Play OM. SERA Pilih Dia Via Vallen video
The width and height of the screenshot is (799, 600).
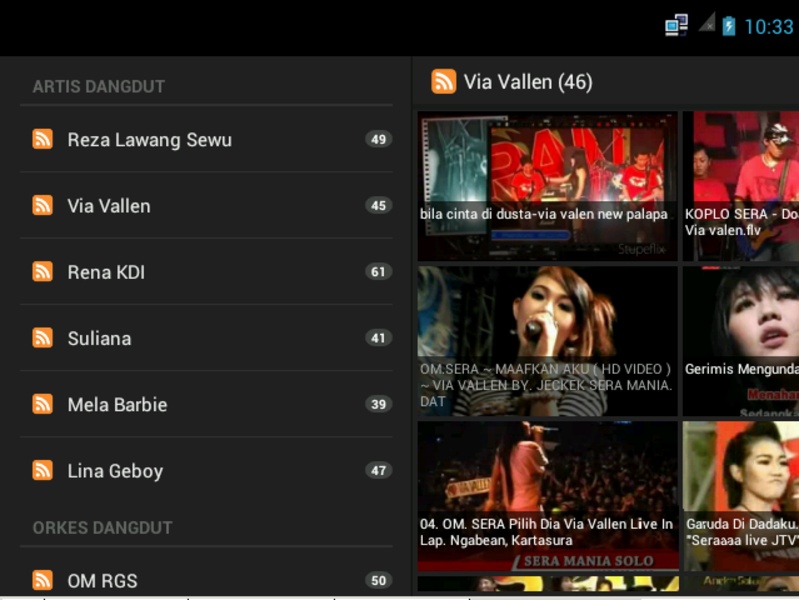pos(548,496)
